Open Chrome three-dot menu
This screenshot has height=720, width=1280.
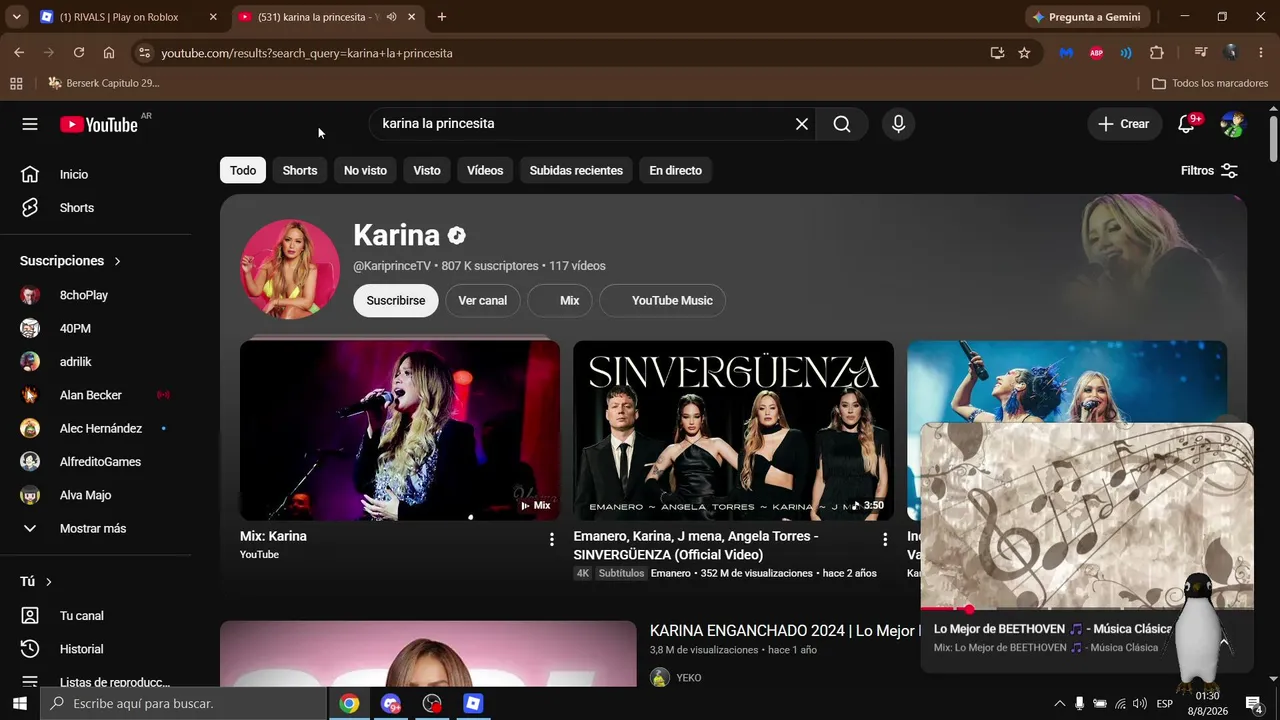[1260, 53]
